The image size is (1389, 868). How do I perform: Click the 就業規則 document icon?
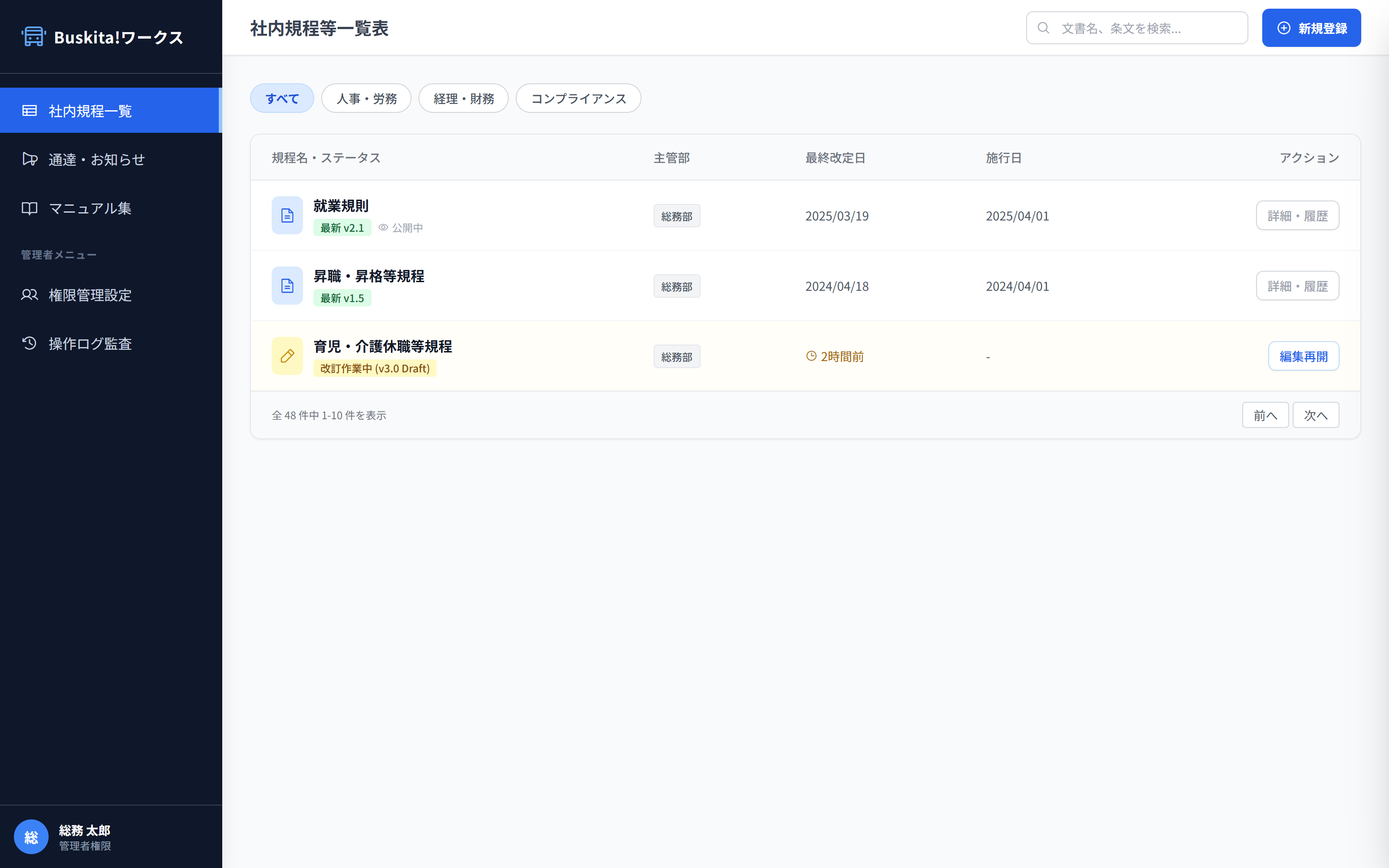287,215
